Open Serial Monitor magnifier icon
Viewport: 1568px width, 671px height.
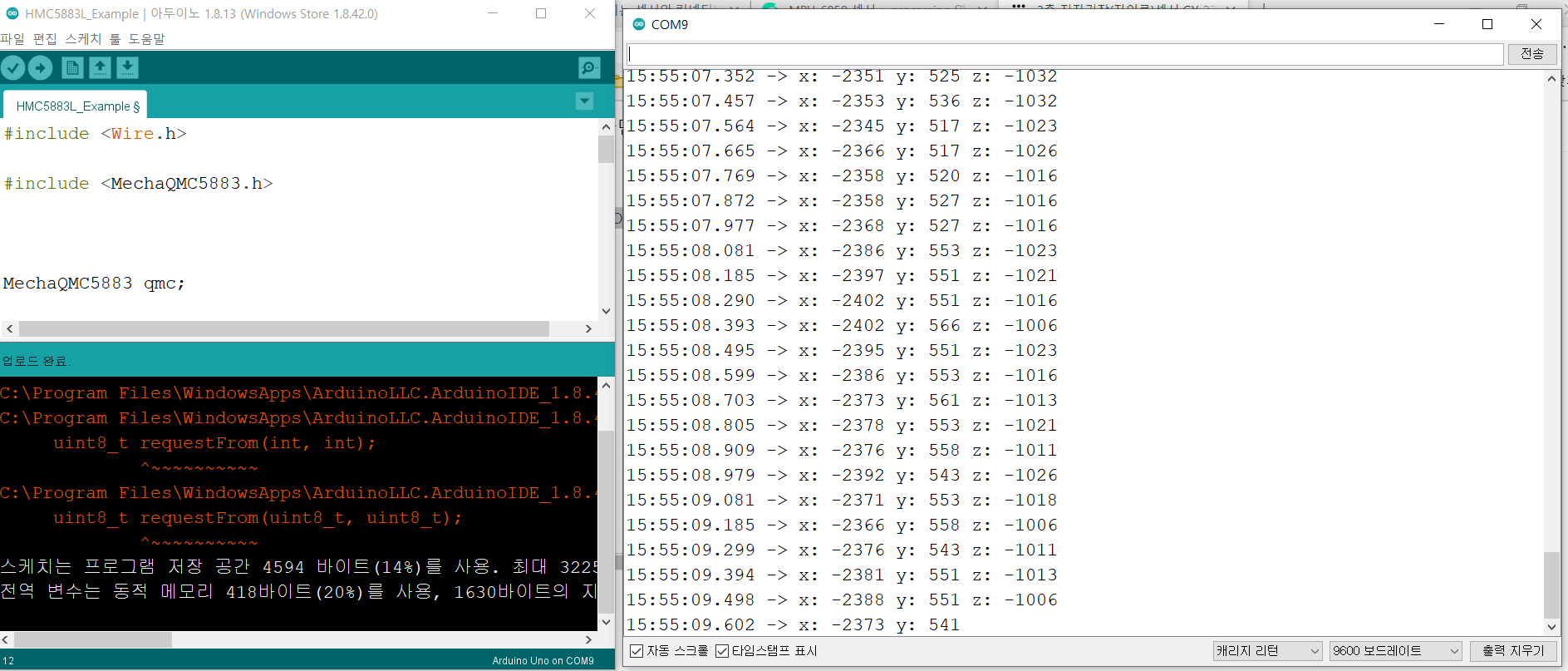point(589,68)
